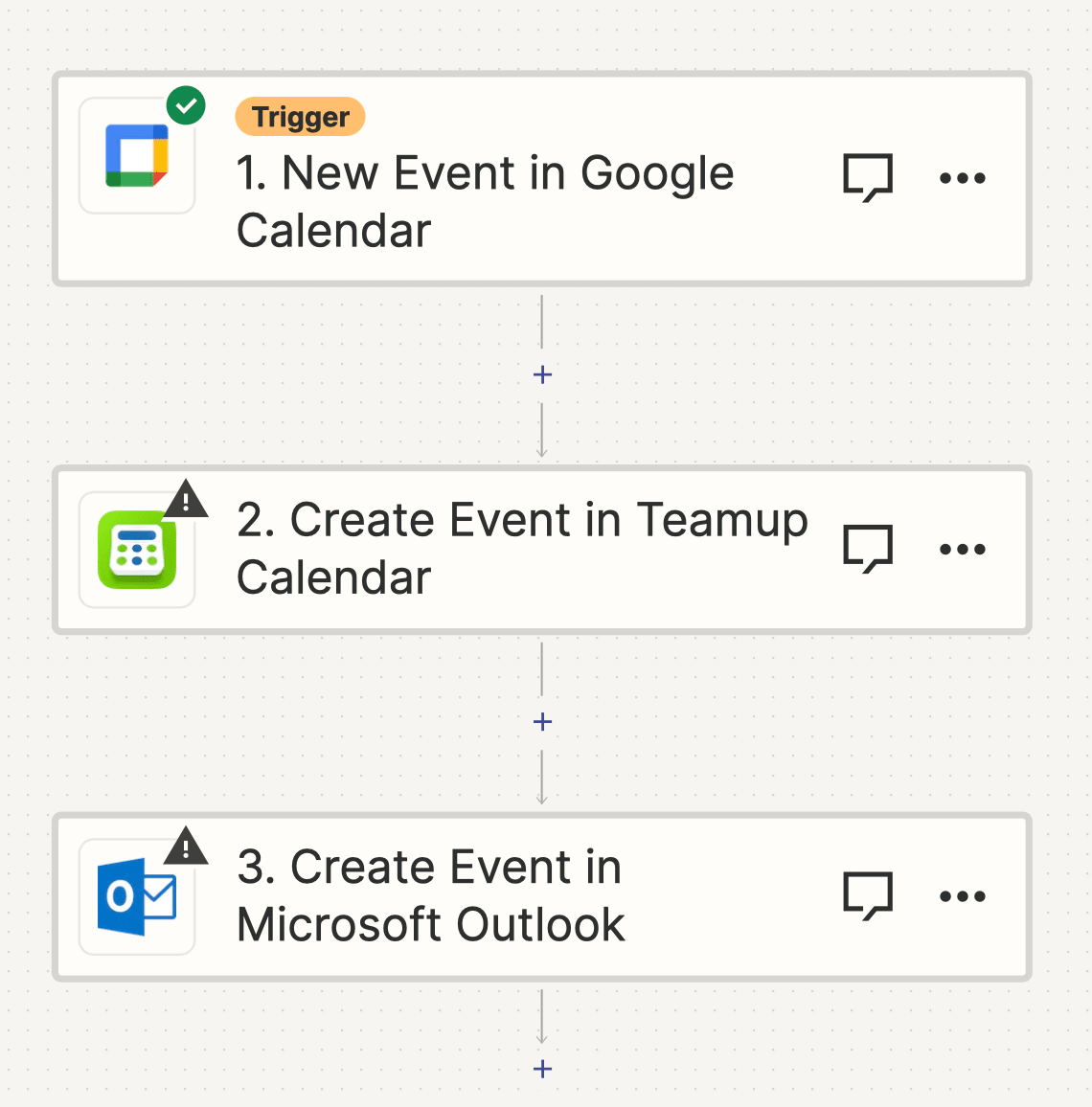Click the Trigger badge on step one
Screen dimensions: 1092x1107
(300, 117)
